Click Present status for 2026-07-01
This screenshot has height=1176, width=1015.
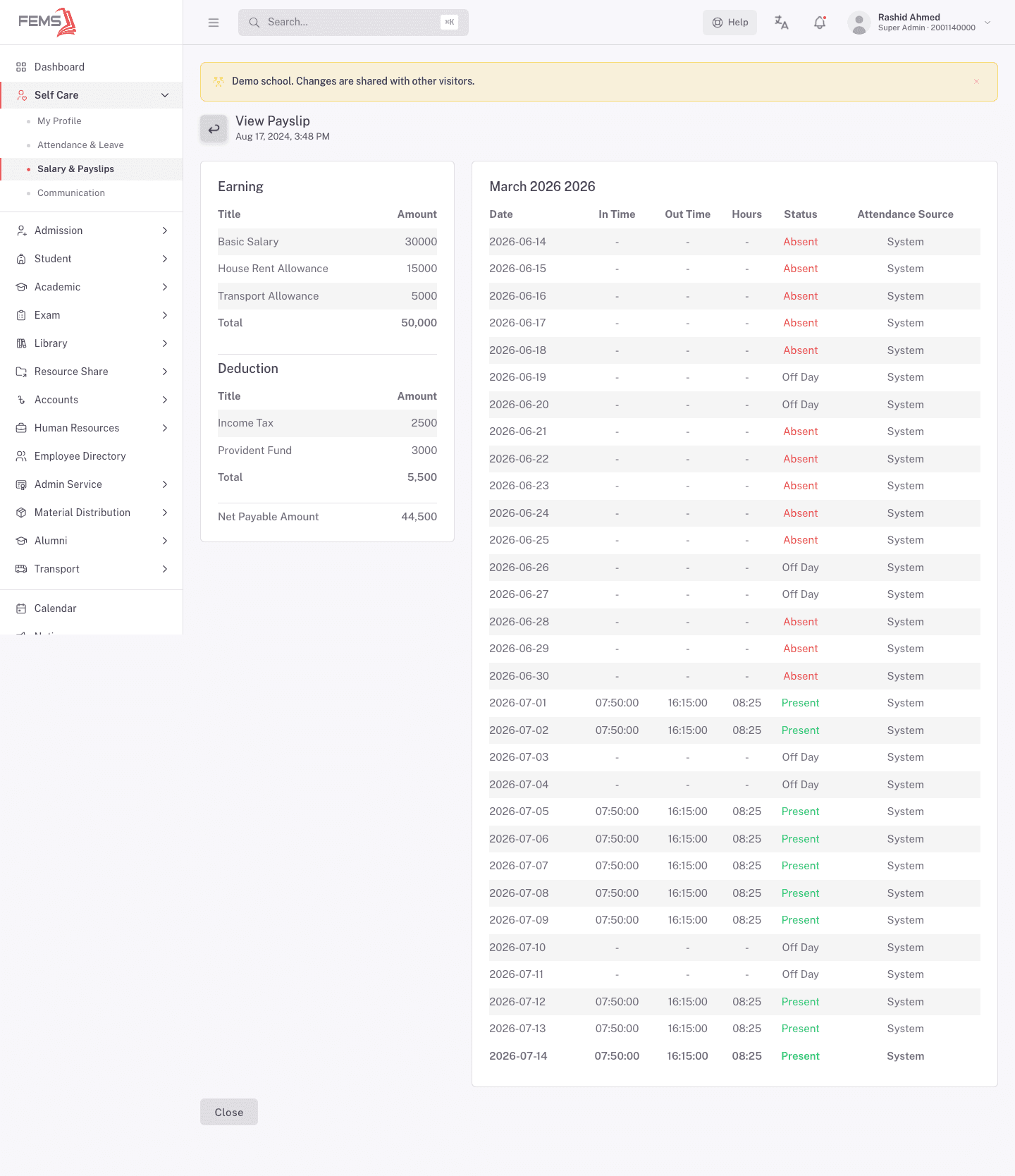[800, 703]
